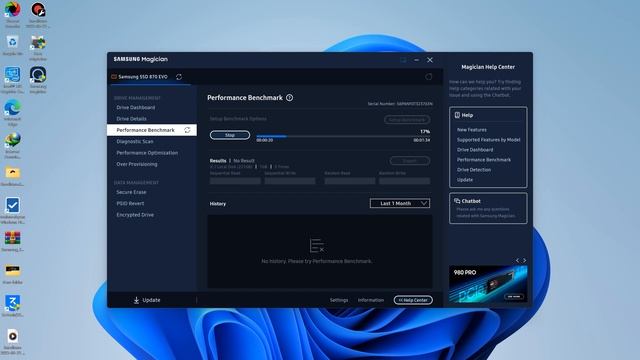
Task: Click the Update button at bottom left
Action: (147, 300)
